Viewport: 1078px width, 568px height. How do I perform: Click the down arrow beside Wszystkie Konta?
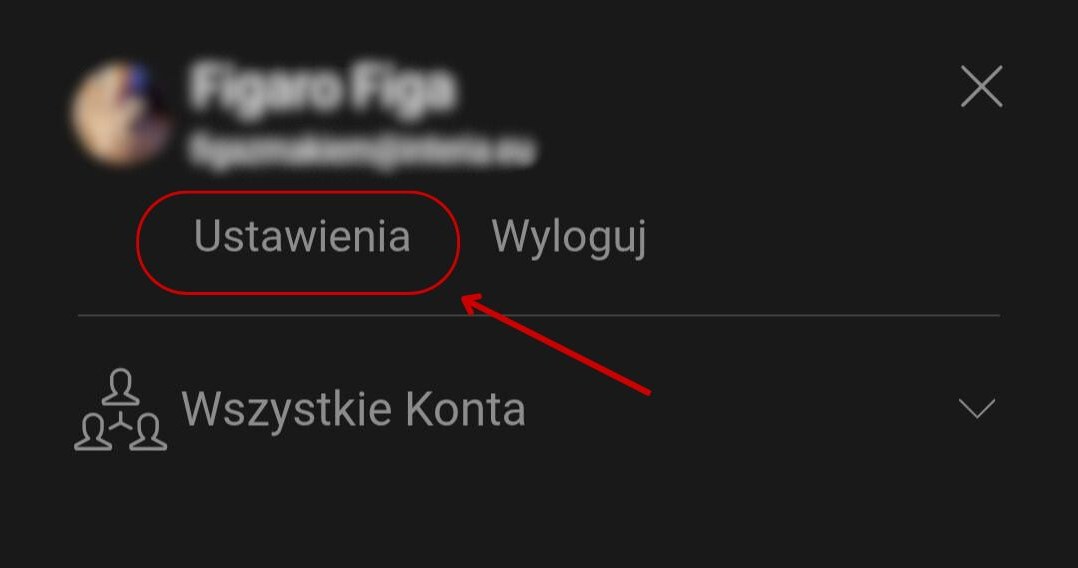[977, 408]
